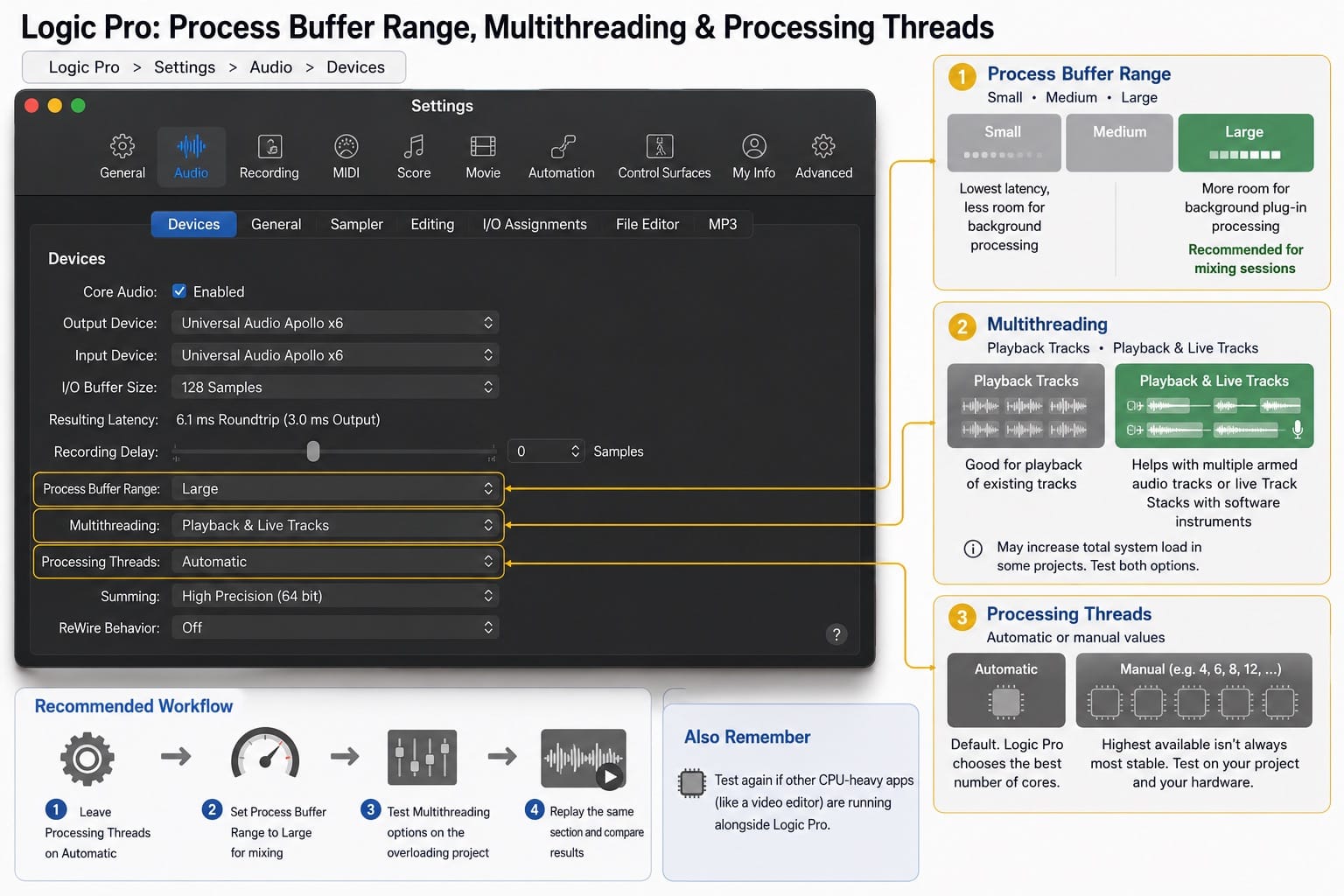Open the ReWire Behavior dropdown
The height and width of the screenshot is (896, 1344).
coord(335,627)
